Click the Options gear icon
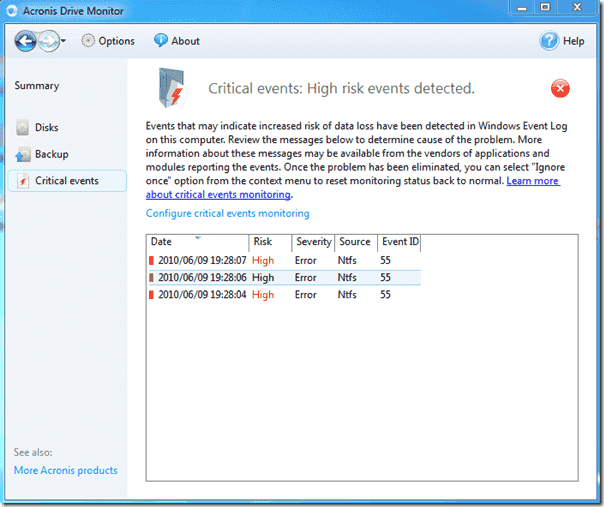Image resolution: width=604 pixels, height=507 pixels. coord(88,40)
